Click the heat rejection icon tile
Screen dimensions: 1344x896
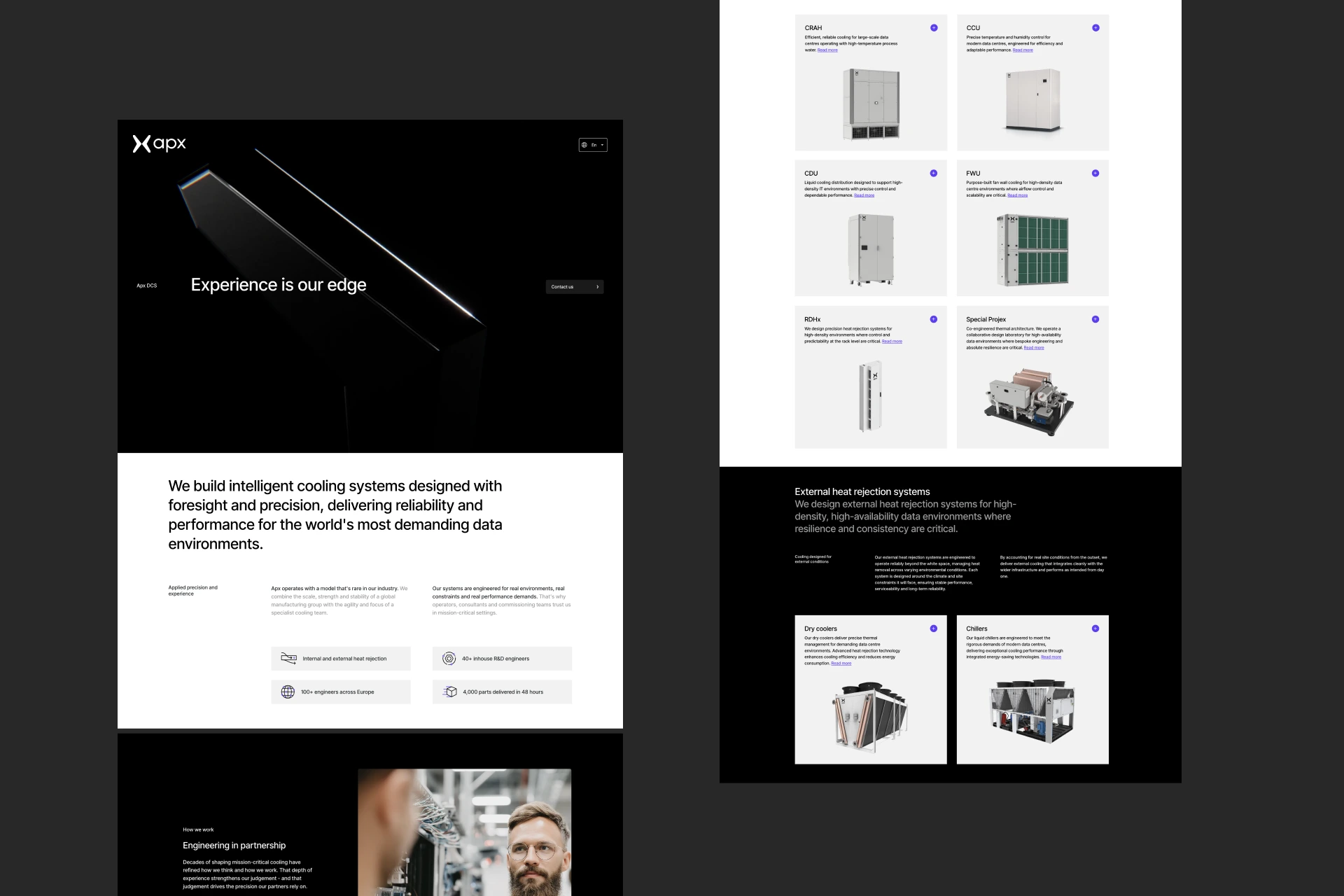(x=288, y=658)
